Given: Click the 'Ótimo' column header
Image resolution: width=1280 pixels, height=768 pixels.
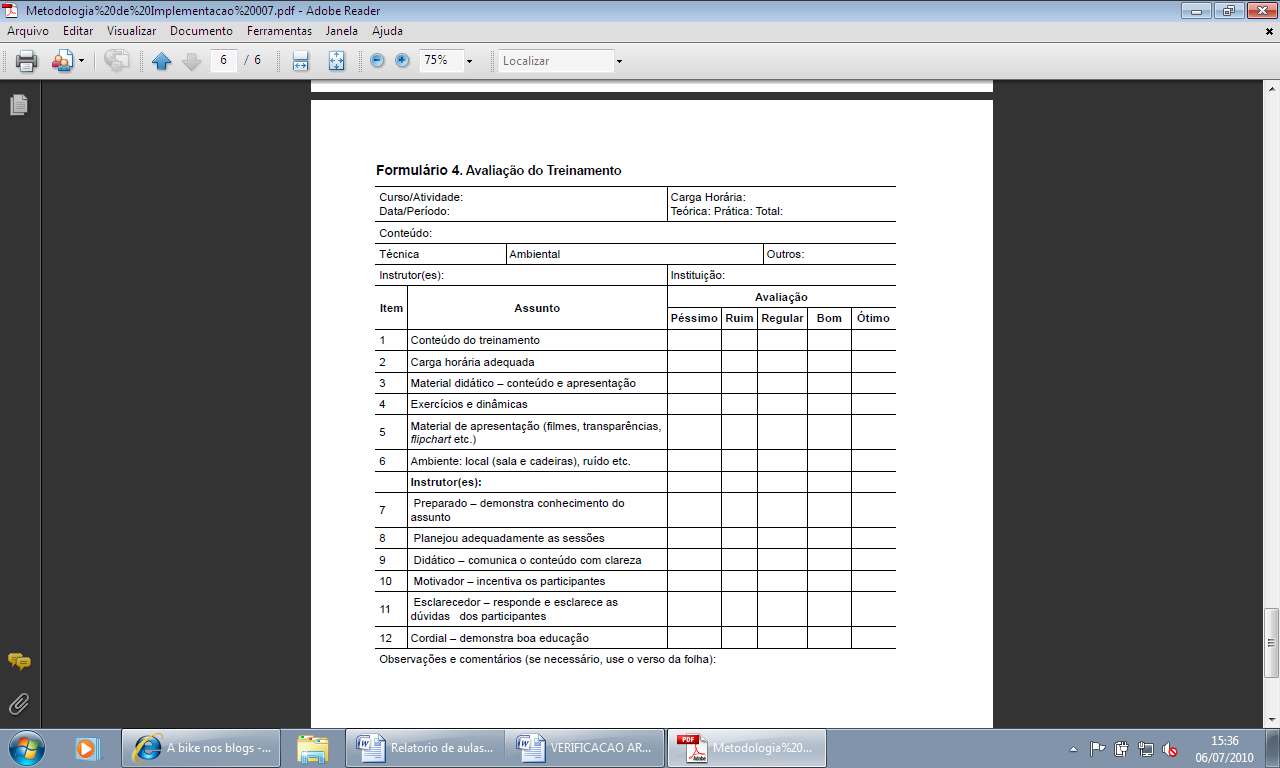Looking at the screenshot, I should [x=873, y=318].
